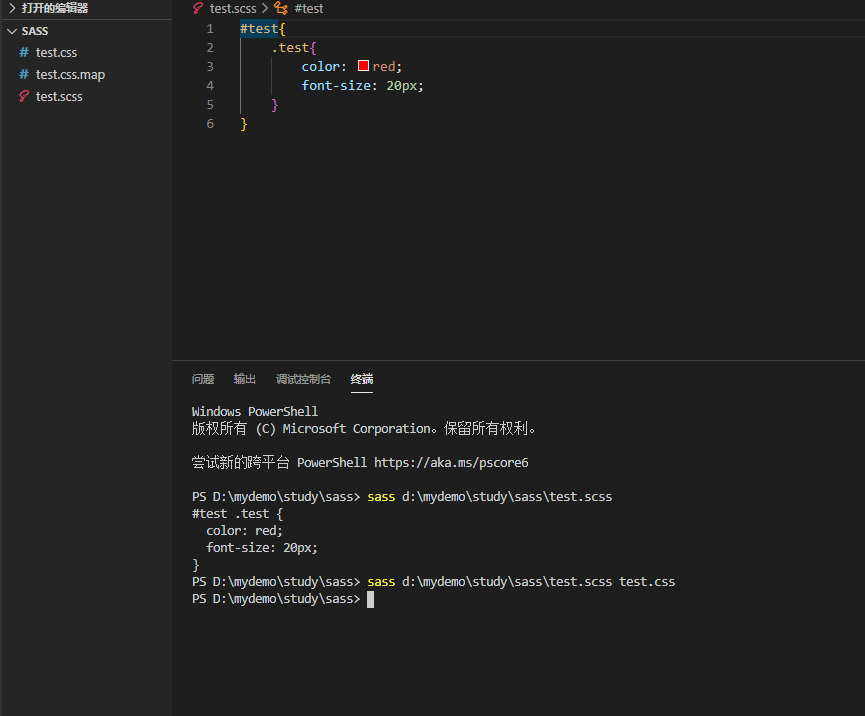
Task: Click the '#test .test {' terminal output
Action: coord(237,514)
